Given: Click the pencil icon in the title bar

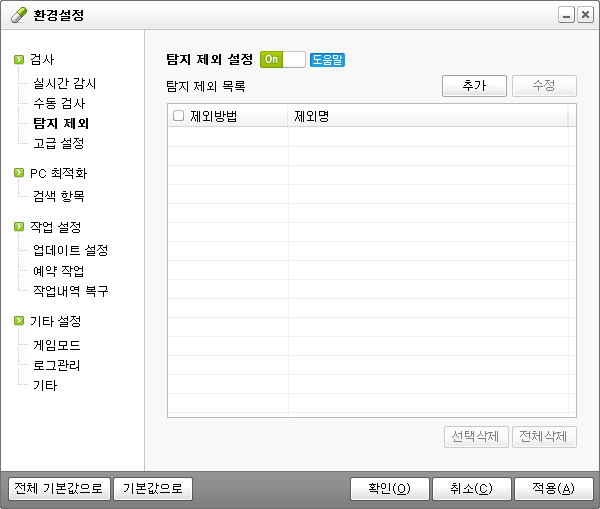Looking at the screenshot, I should (19, 16).
